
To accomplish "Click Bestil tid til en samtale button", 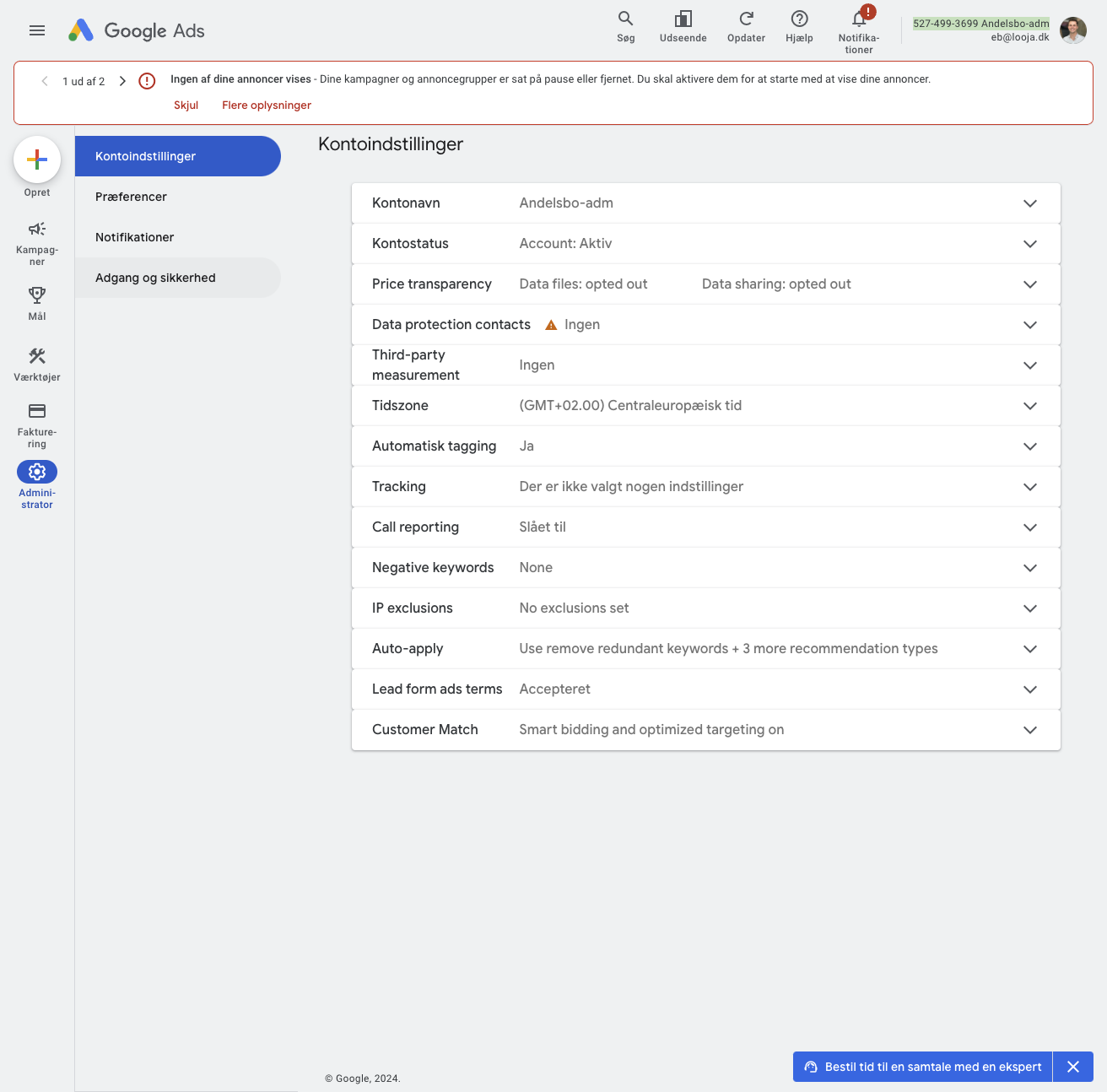I will click(x=923, y=1067).
